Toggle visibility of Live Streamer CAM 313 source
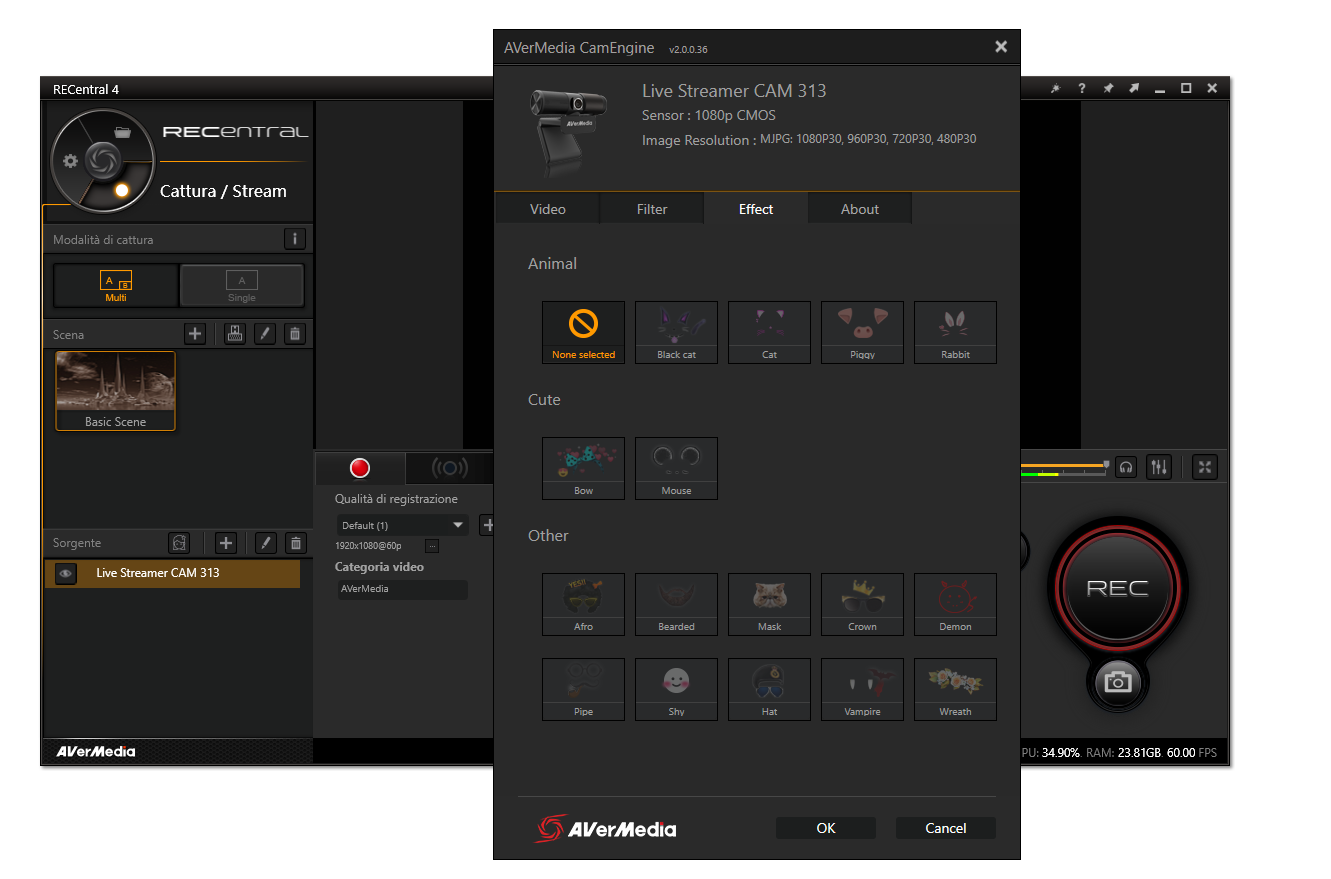The height and width of the screenshot is (879, 1331). 66,573
